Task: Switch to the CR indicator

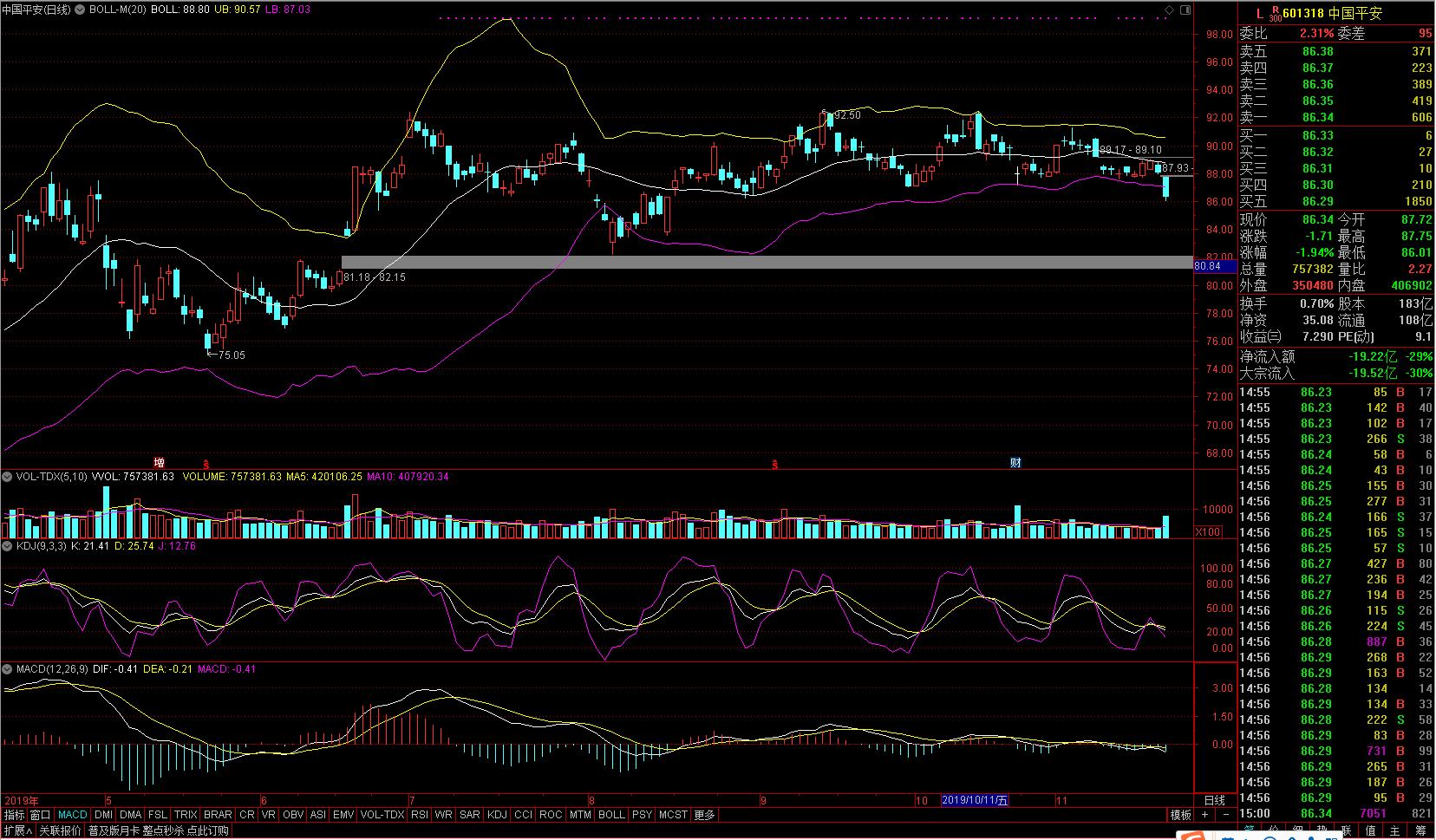Action: [247, 815]
